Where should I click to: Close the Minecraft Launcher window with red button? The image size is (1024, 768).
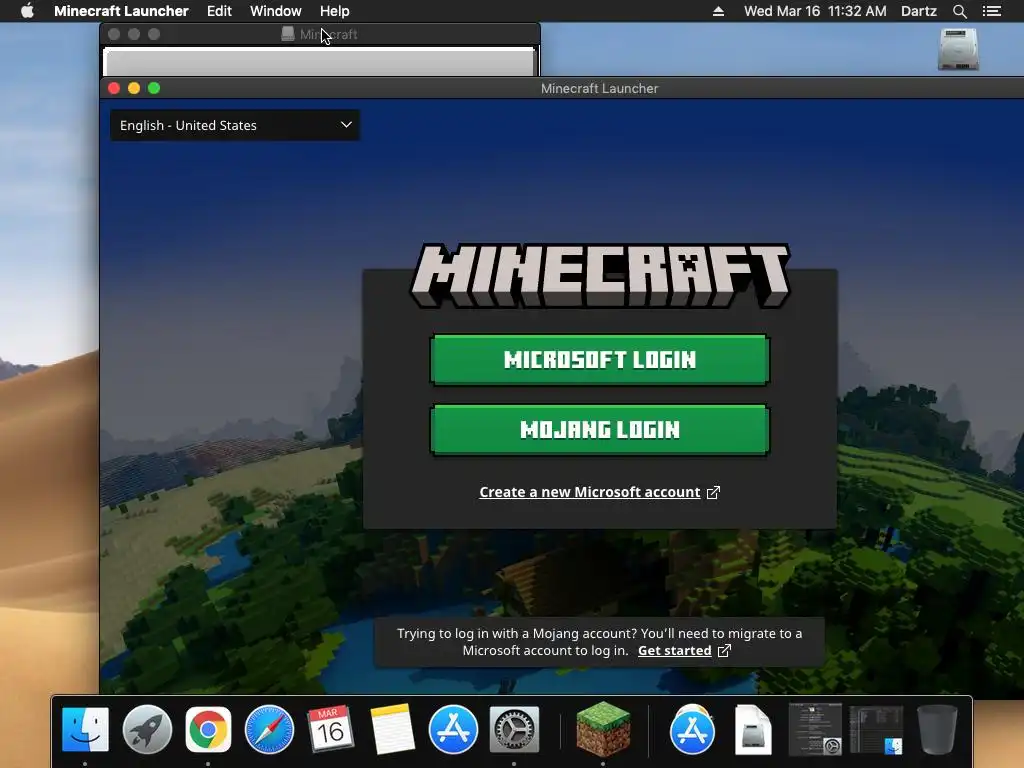(x=114, y=88)
